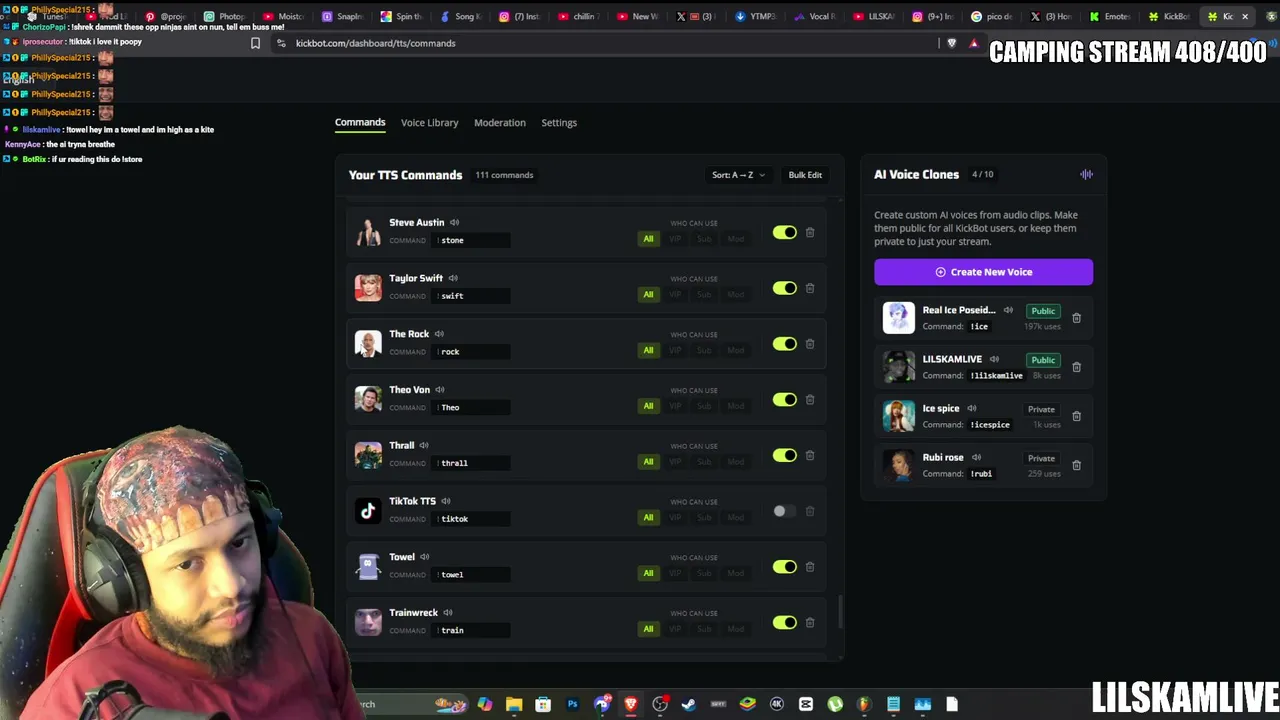Switch to the Commands tab
This screenshot has height=720, width=1280.
pyautogui.click(x=360, y=122)
